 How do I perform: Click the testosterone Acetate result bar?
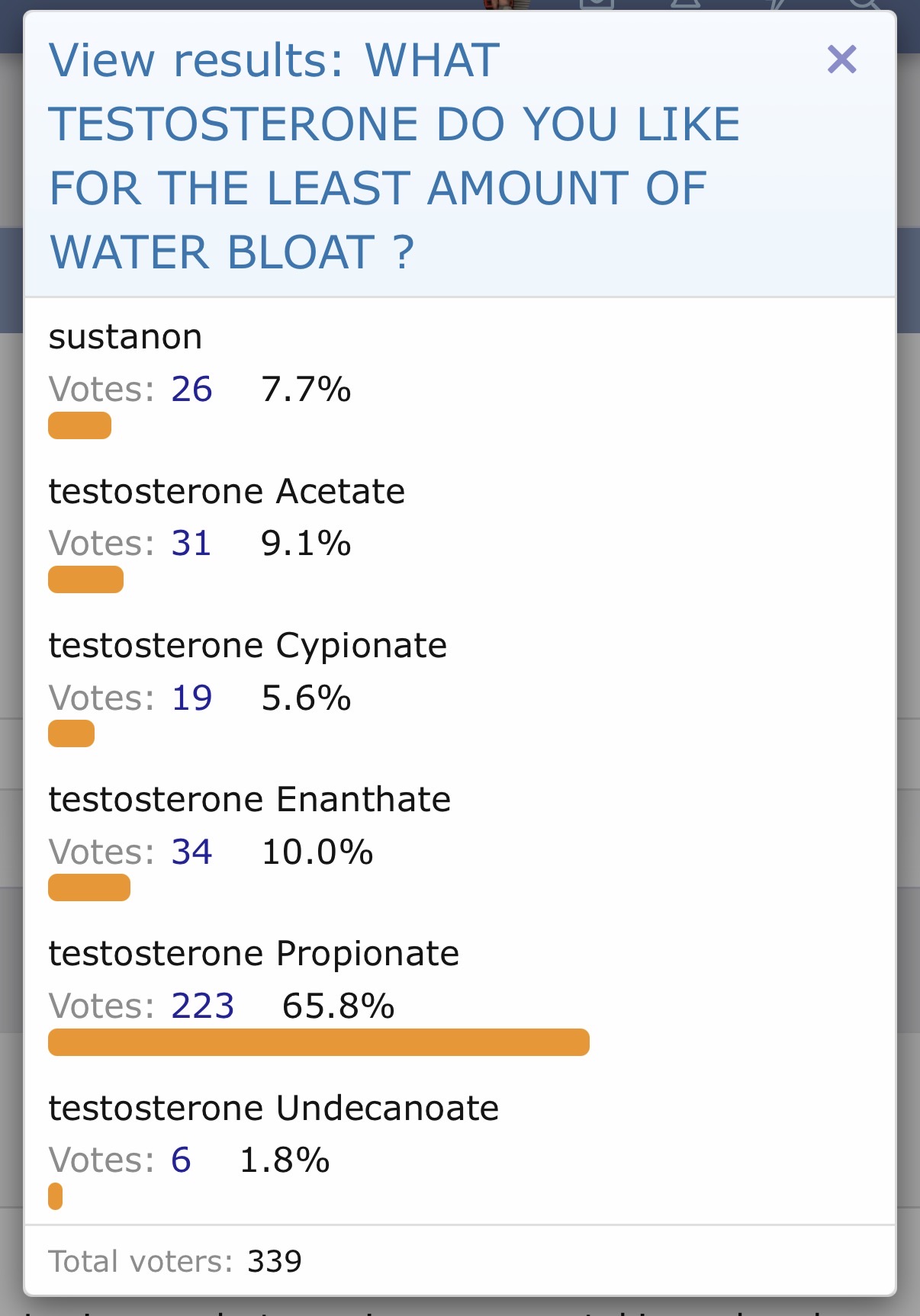tap(85, 579)
